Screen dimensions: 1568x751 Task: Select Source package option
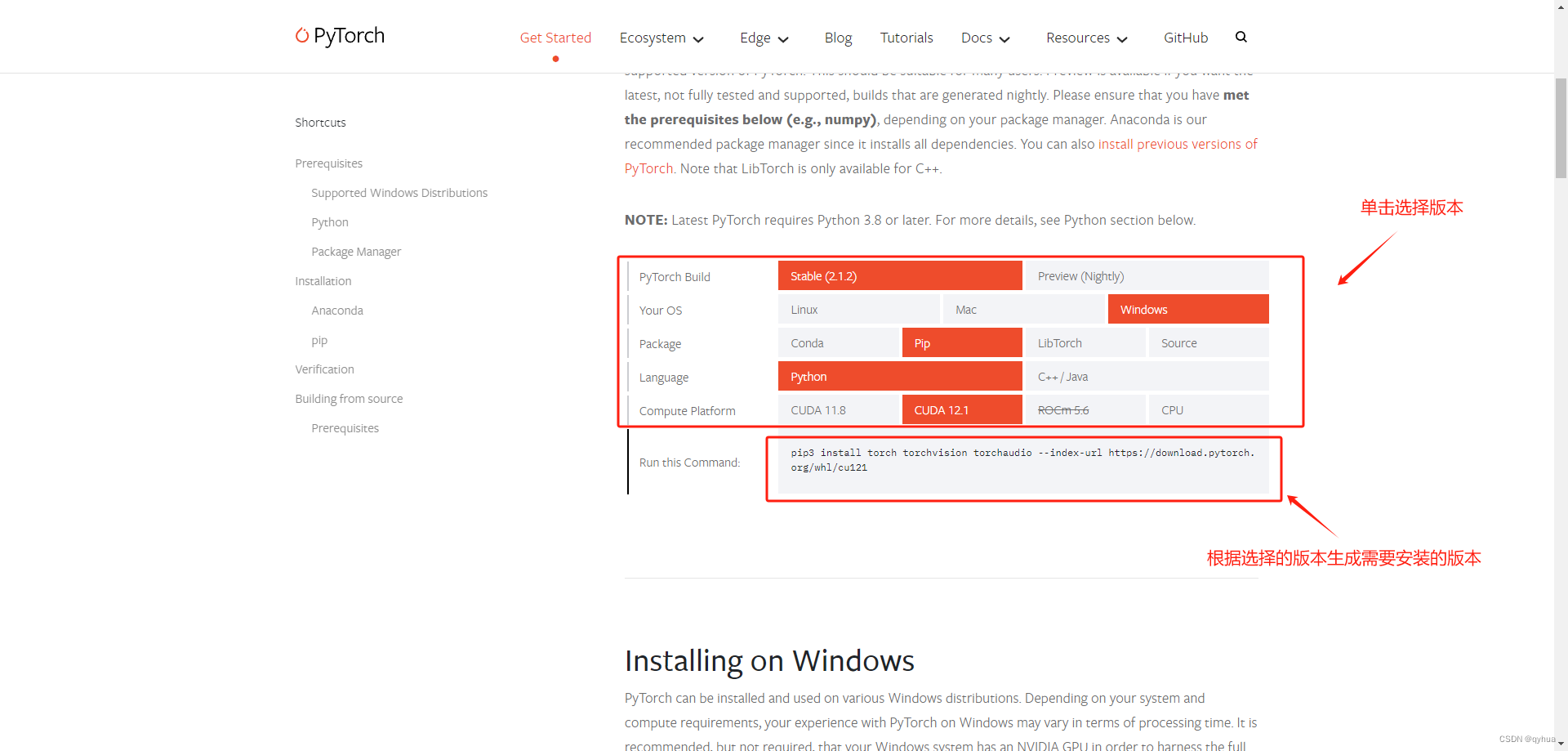(1209, 343)
